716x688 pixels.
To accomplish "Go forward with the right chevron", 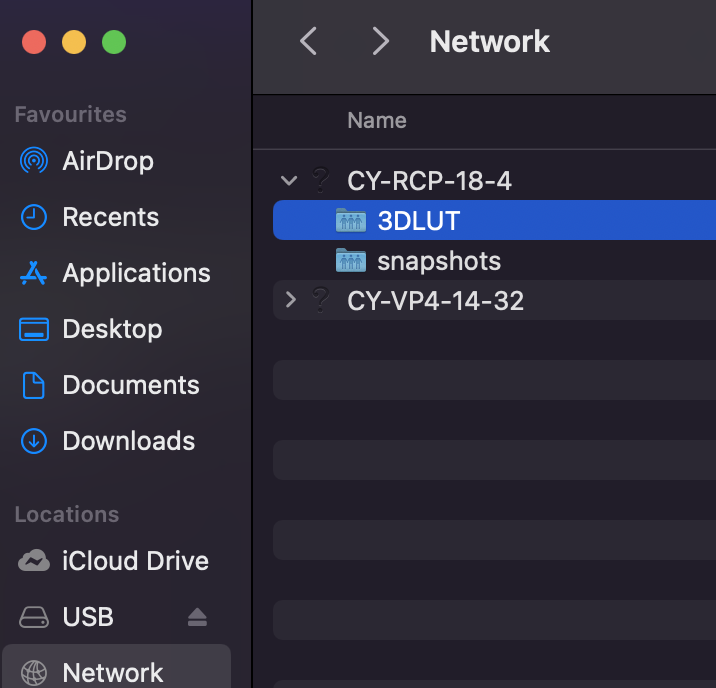I will pos(380,41).
